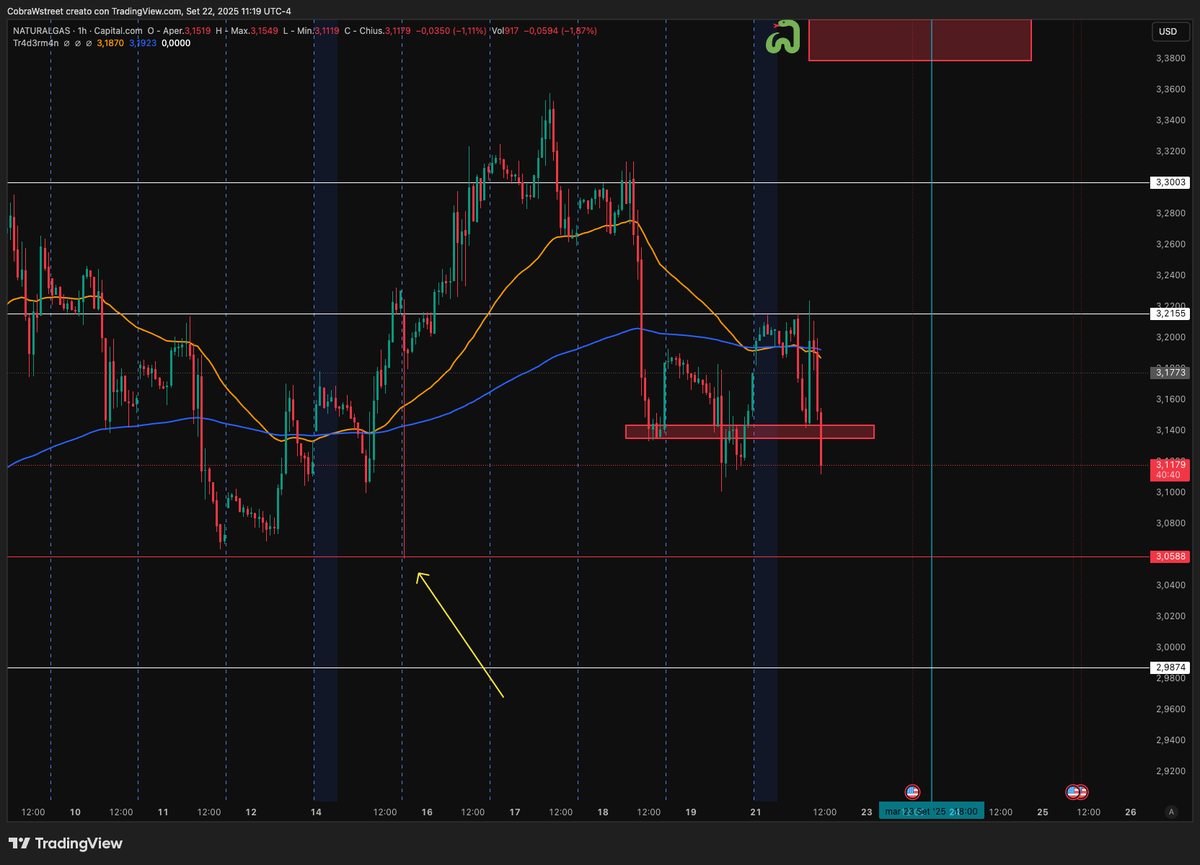Click the 3,2600 price axis label
This screenshot has height=865, width=1200.
point(1170,244)
